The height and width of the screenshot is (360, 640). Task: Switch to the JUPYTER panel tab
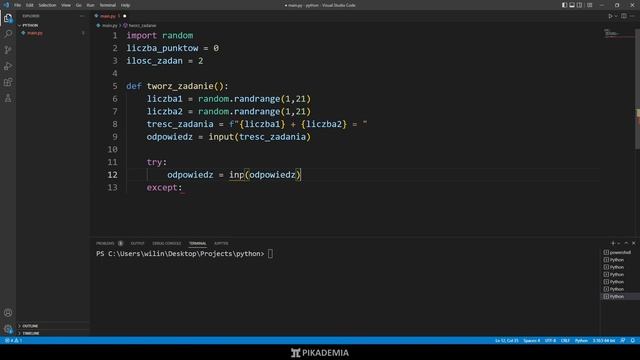point(221,243)
